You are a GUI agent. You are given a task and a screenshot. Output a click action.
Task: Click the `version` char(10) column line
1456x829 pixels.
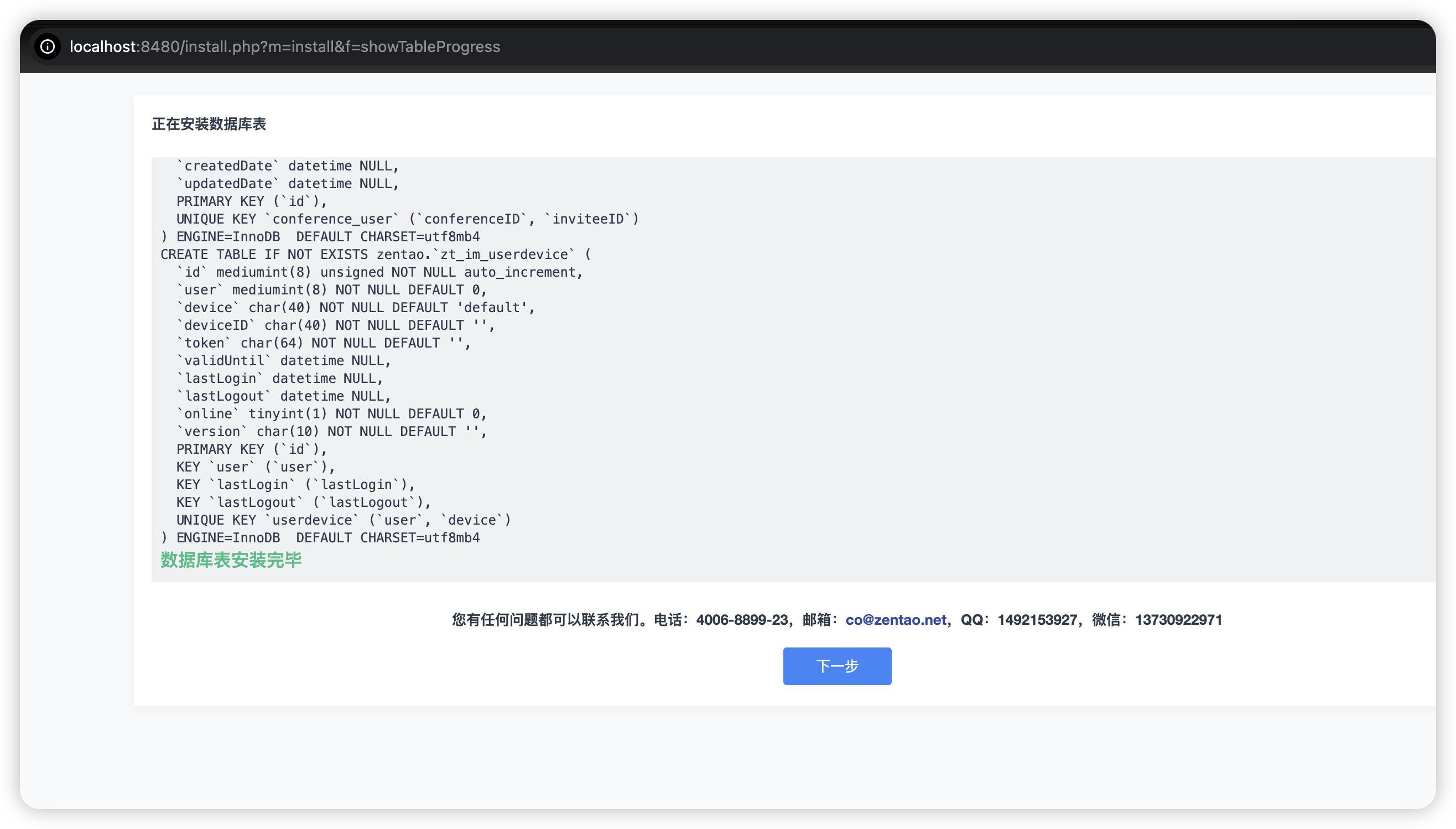pos(332,432)
